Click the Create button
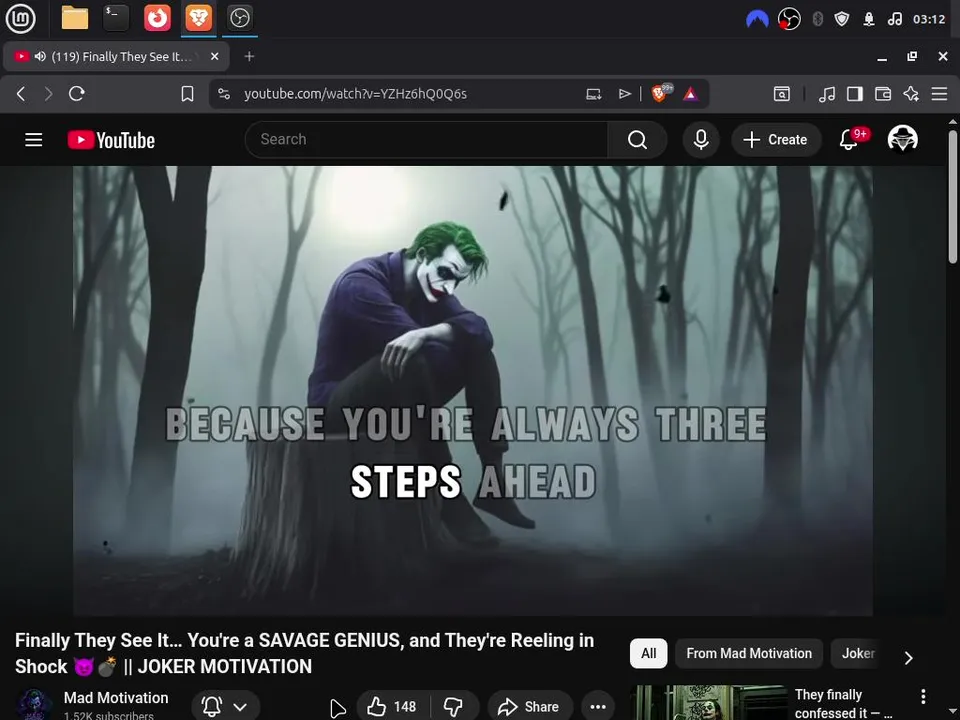Image resolution: width=960 pixels, height=720 pixels. pyautogui.click(x=776, y=140)
